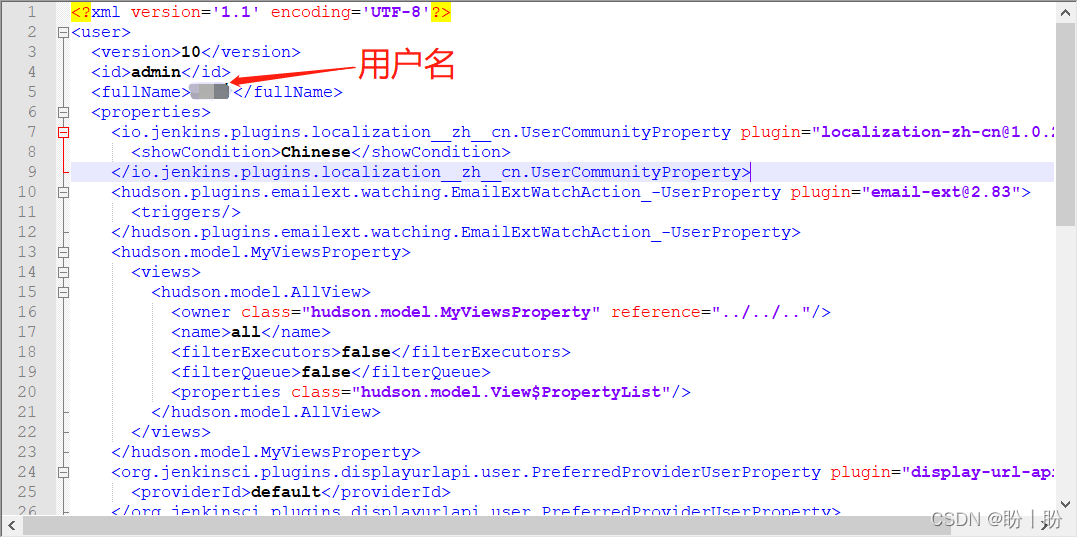Image resolution: width=1078 pixels, height=538 pixels.
Task: Collapse the red UserCommunityProperty fold marker on line 7
Action: 64,132
